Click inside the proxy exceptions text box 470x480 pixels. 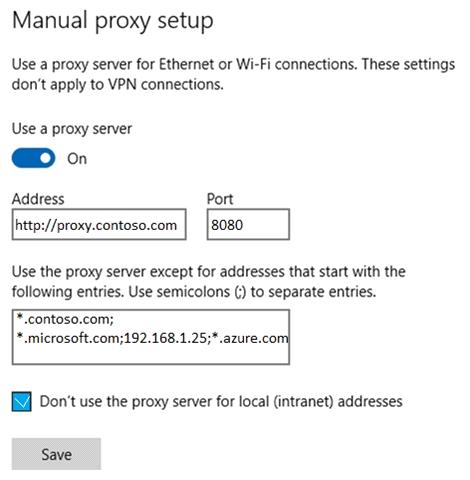pos(151,337)
